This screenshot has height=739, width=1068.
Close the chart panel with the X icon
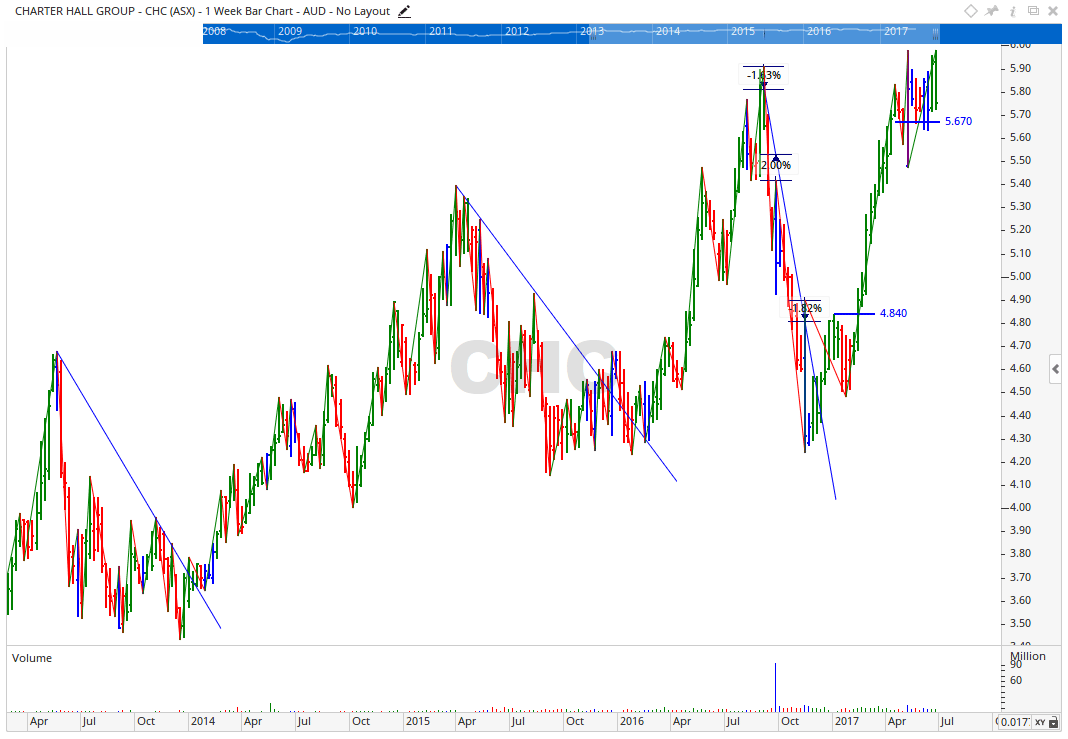pyautogui.click(x=1054, y=11)
